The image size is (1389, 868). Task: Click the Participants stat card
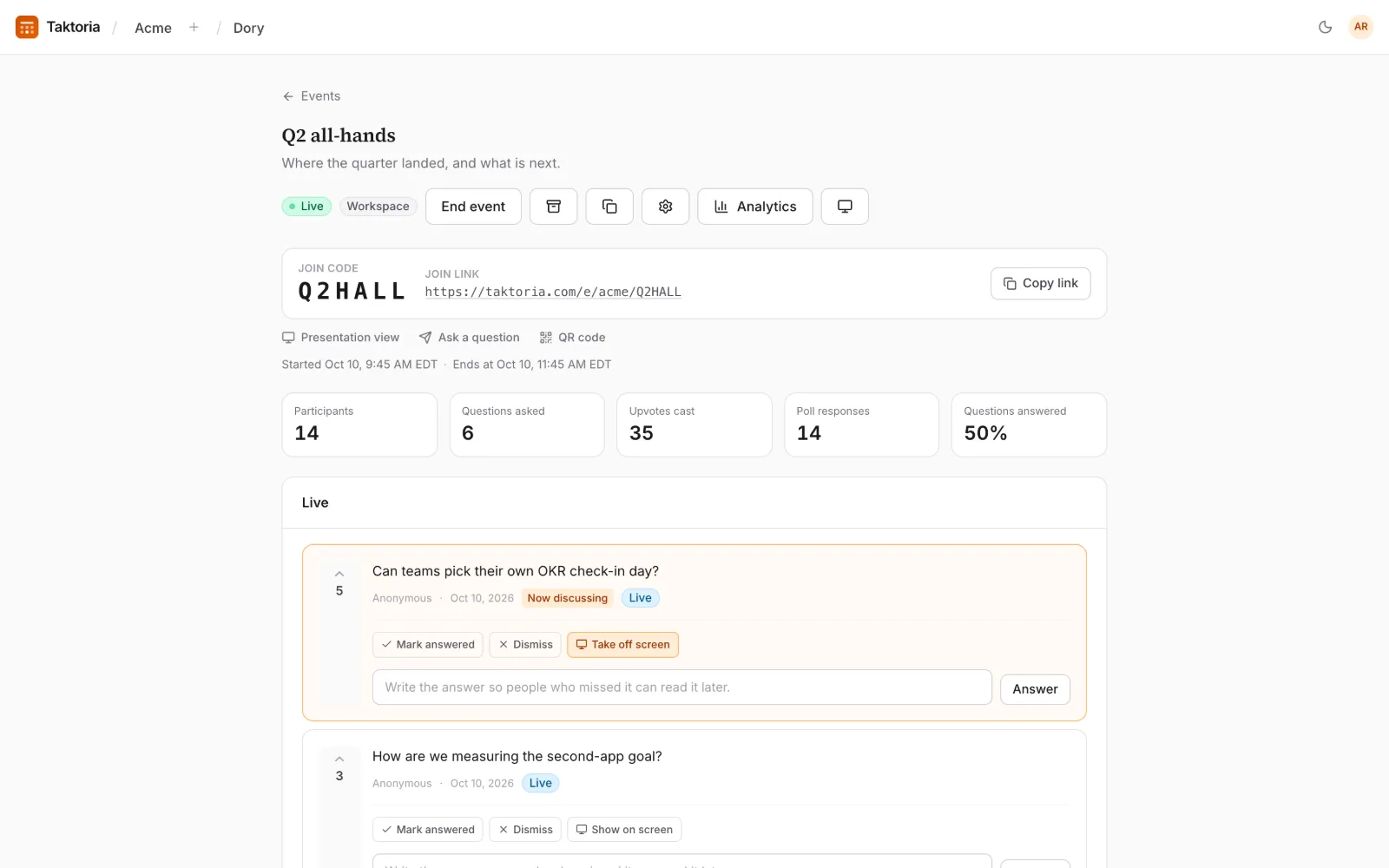(359, 424)
